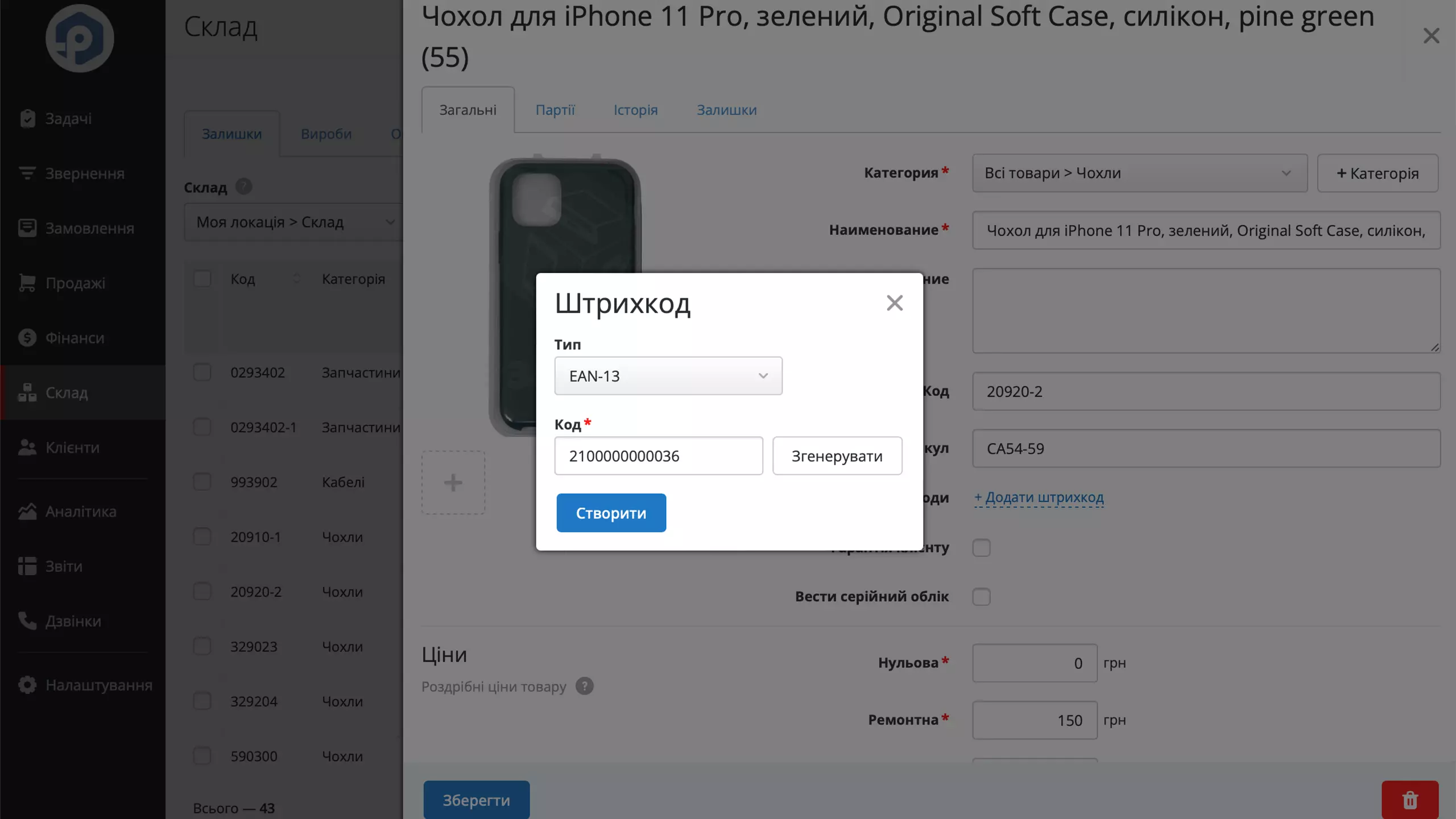Screen dimensions: 1456x819
Task: Open the Продажі shopping cart icon
Action: tap(27, 283)
